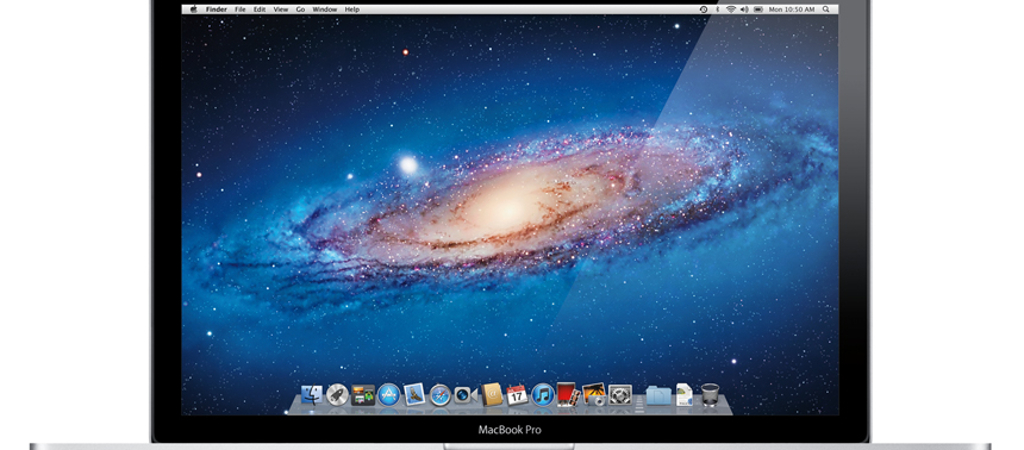Open the document stack in Dock
1024x450 pixels.
click(684, 394)
